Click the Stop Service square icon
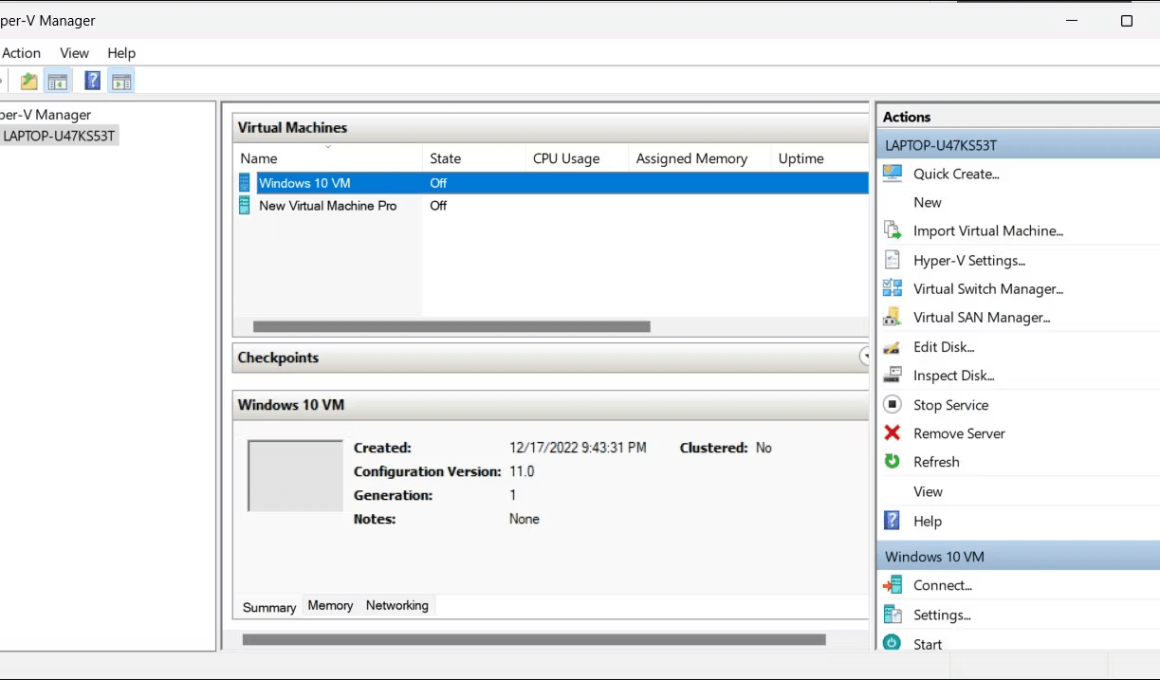 click(892, 404)
